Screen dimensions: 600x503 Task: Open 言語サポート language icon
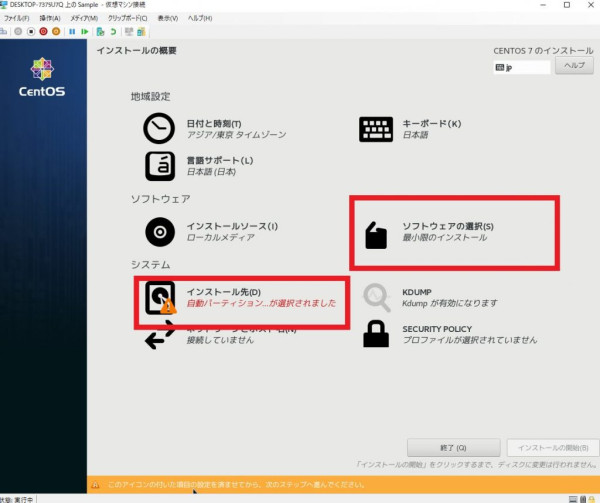(158, 164)
